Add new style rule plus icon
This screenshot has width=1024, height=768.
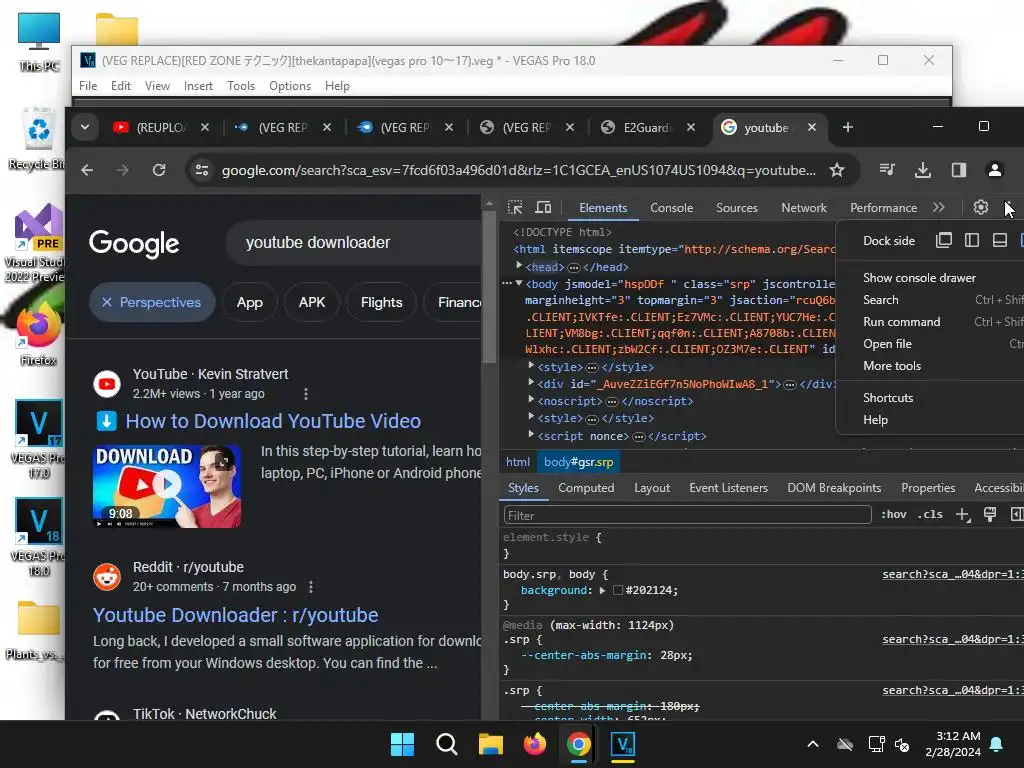click(x=963, y=515)
